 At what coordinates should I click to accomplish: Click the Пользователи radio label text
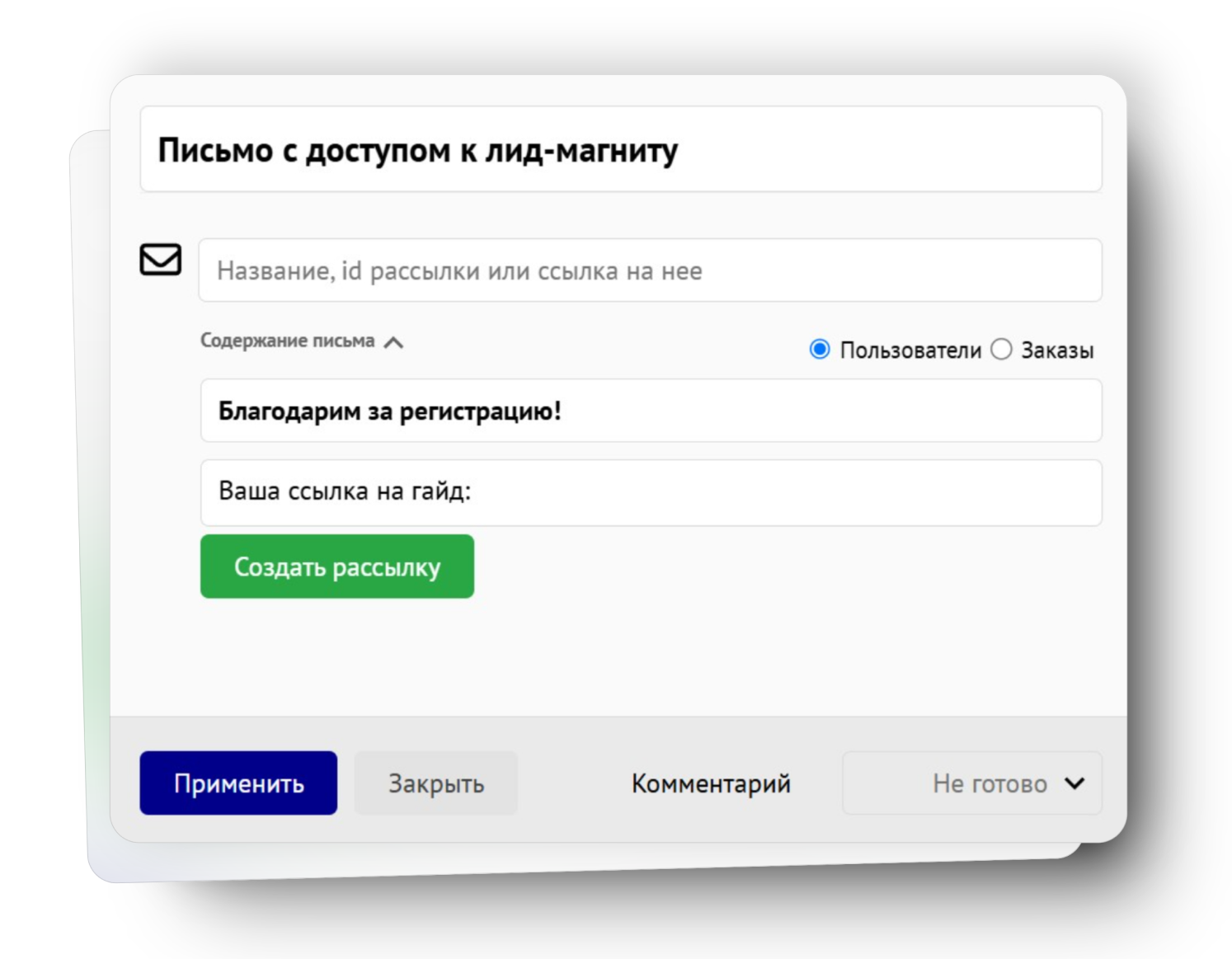pos(910,350)
